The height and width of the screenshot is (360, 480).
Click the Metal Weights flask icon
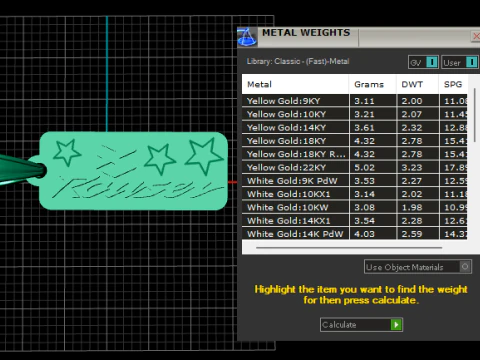[x=247, y=37]
